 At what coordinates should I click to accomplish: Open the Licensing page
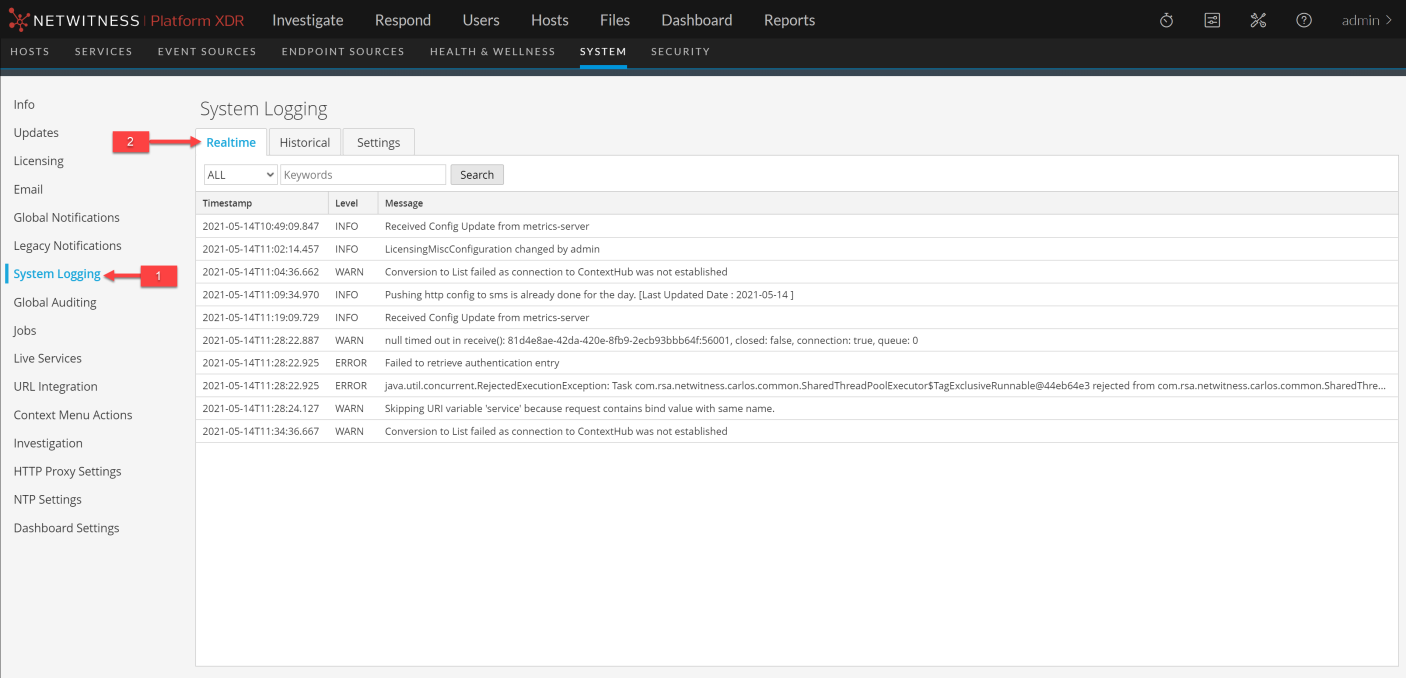38,160
